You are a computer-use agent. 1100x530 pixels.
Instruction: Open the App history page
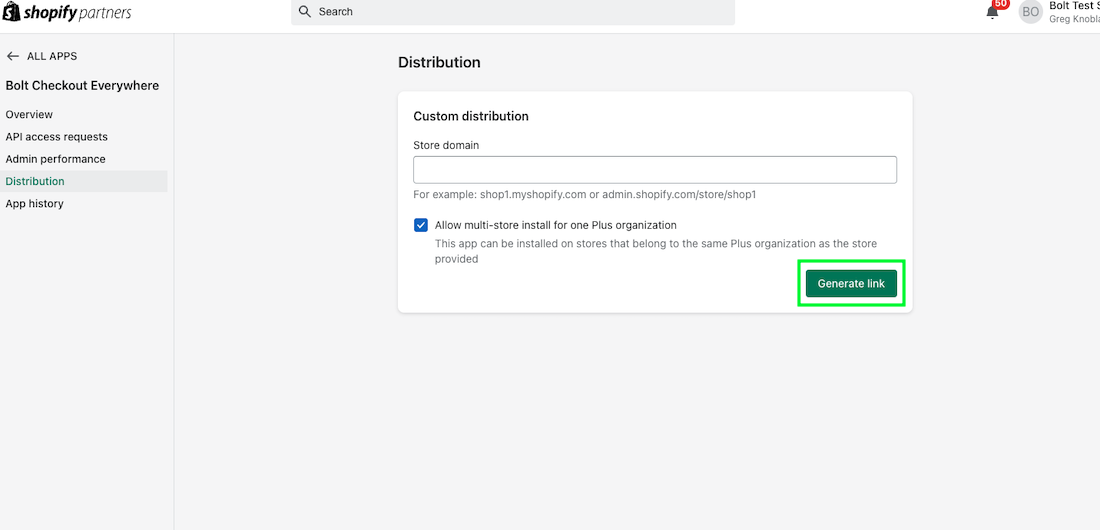pos(34,204)
